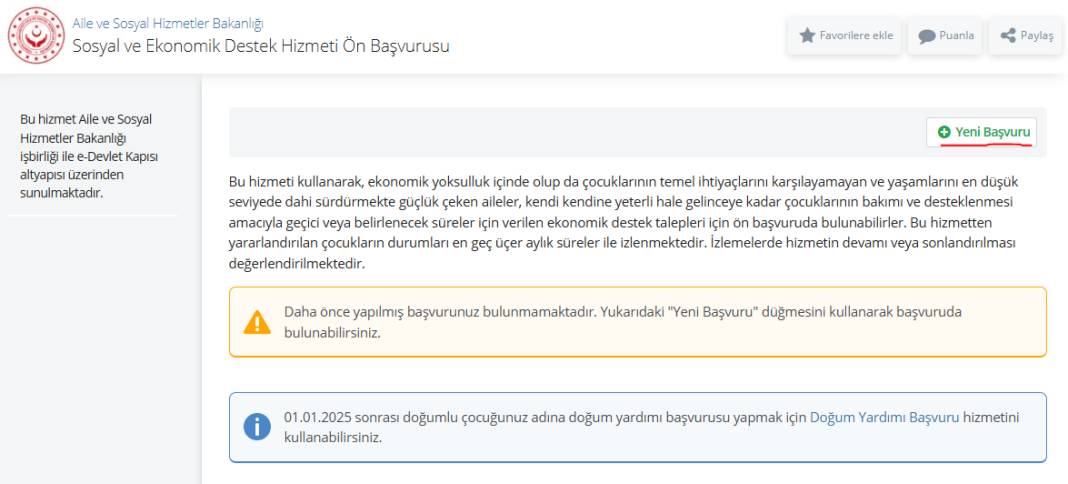The width and height of the screenshot is (1068, 484).
Task: Open the Aile ve Sosyal Hizmetler Bakanlığı link
Action: coord(168,24)
